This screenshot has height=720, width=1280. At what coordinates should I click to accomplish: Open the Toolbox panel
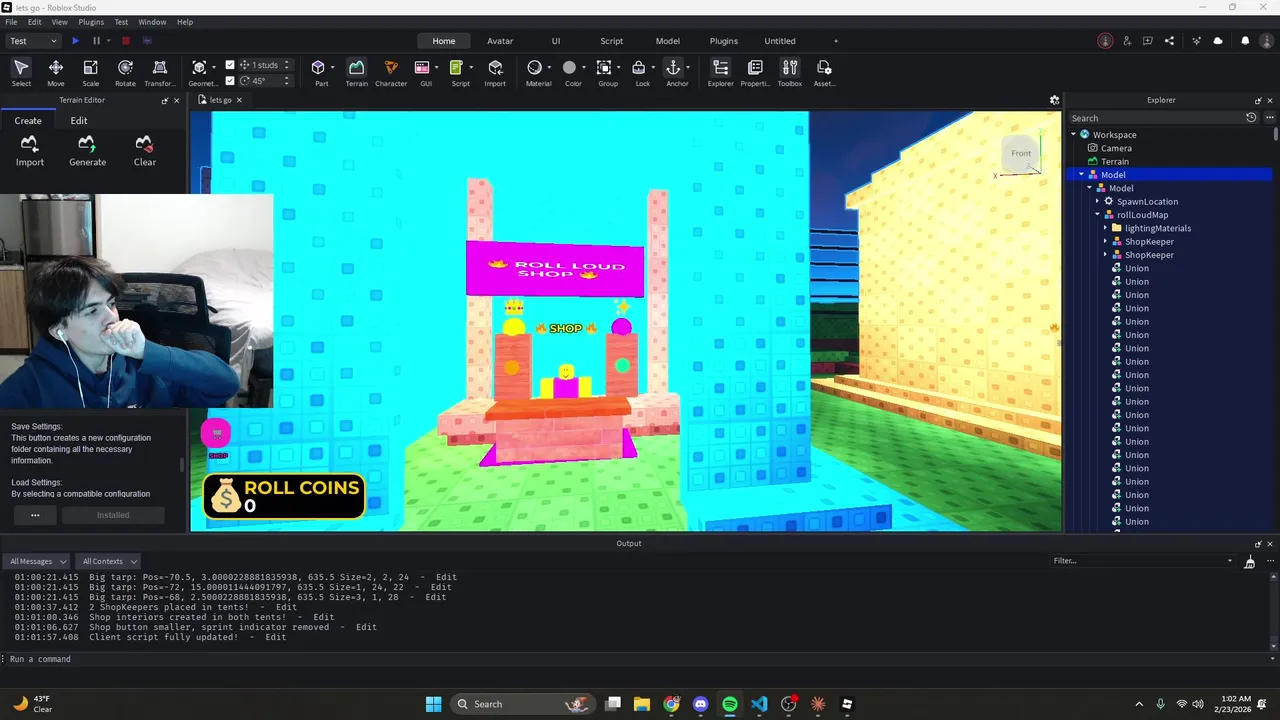tap(790, 72)
